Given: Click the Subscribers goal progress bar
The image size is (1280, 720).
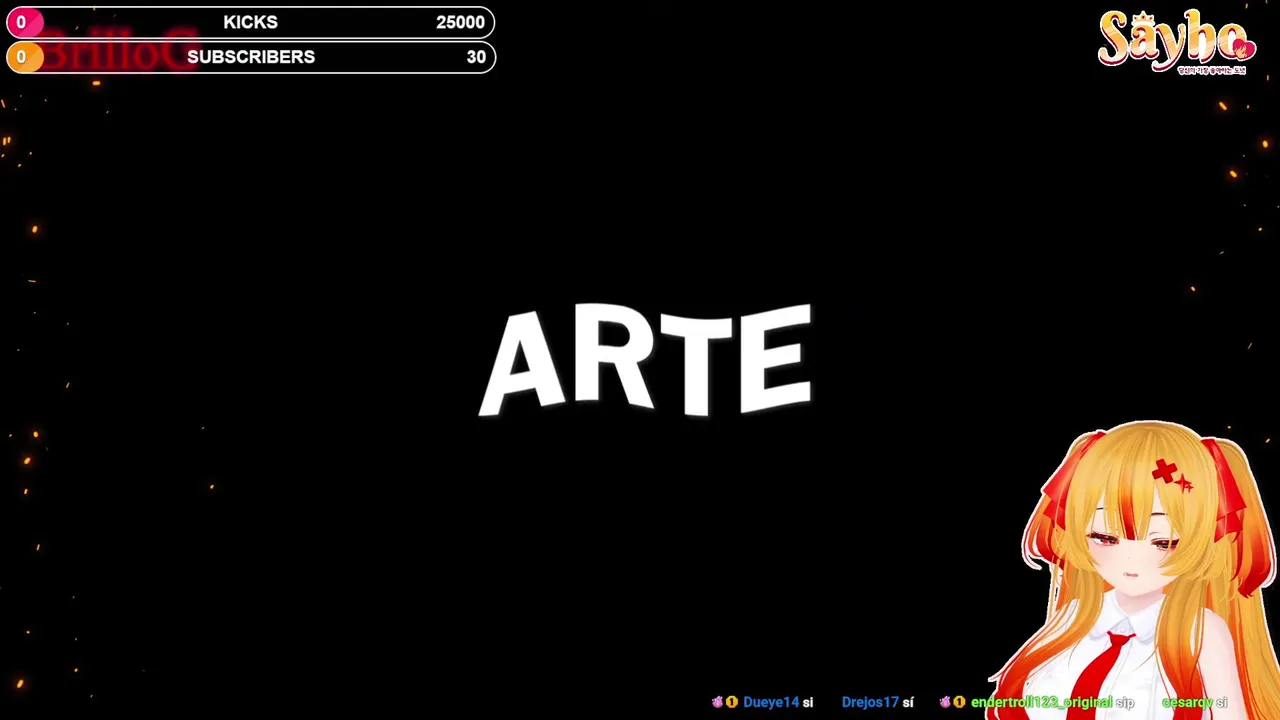Looking at the screenshot, I should point(250,57).
